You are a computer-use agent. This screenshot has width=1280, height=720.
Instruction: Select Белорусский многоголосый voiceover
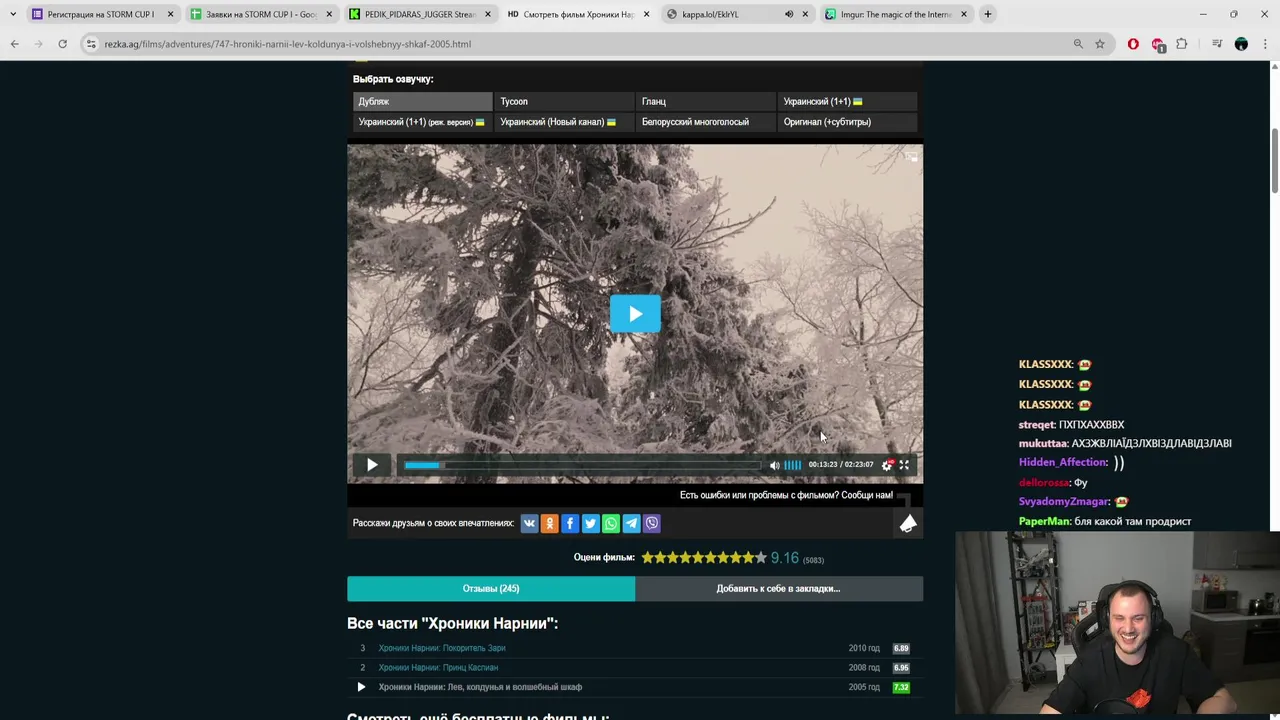tap(706, 122)
